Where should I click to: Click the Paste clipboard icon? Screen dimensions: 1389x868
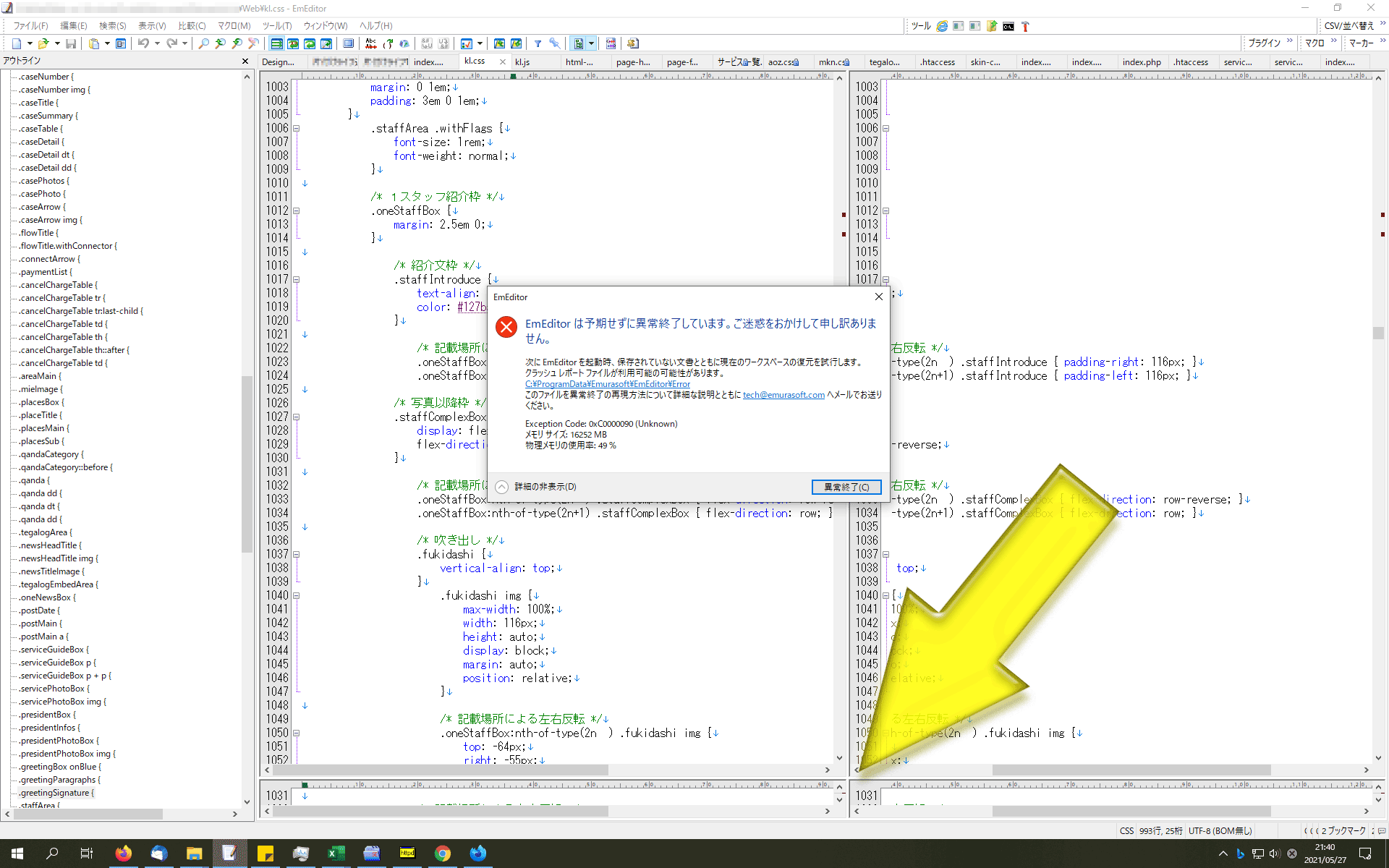94,43
